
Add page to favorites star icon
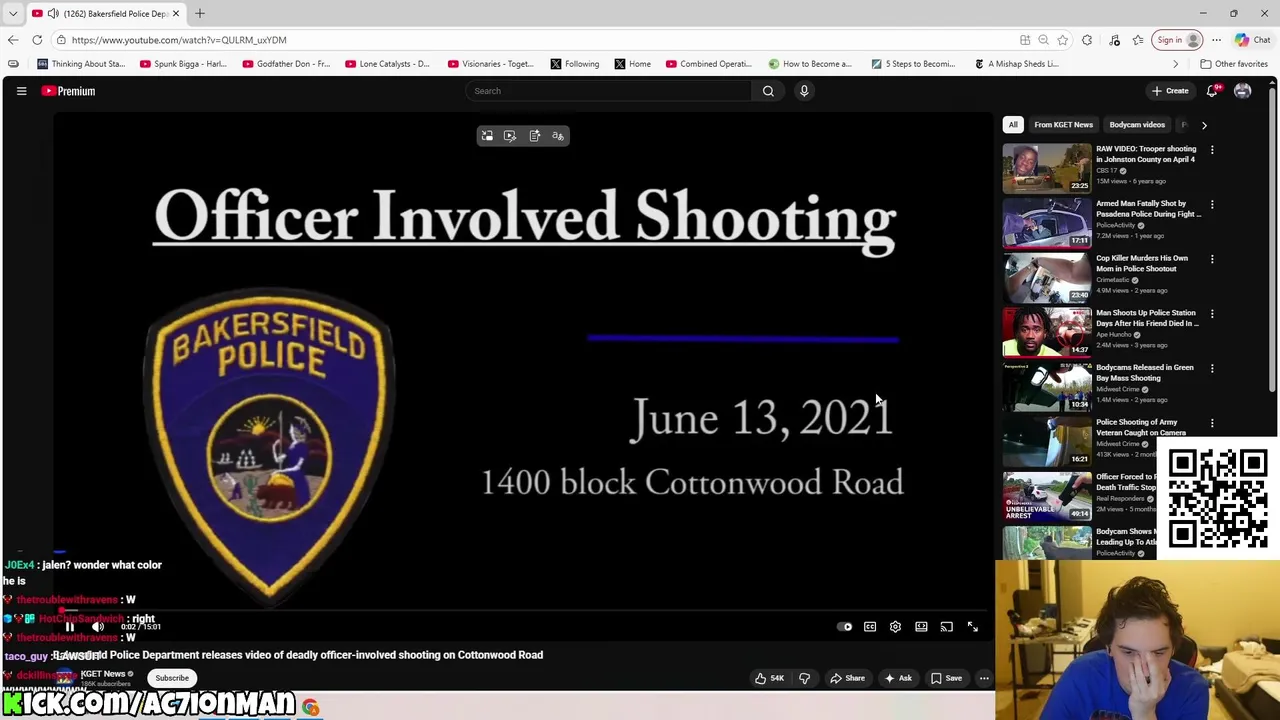pos(1062,40)
